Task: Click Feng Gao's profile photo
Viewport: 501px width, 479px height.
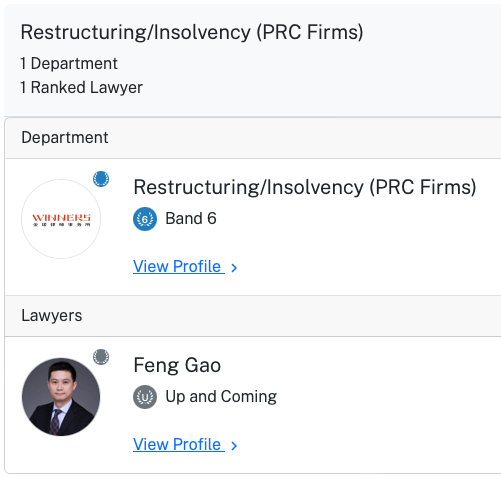Action: click(x=61, y=397)
